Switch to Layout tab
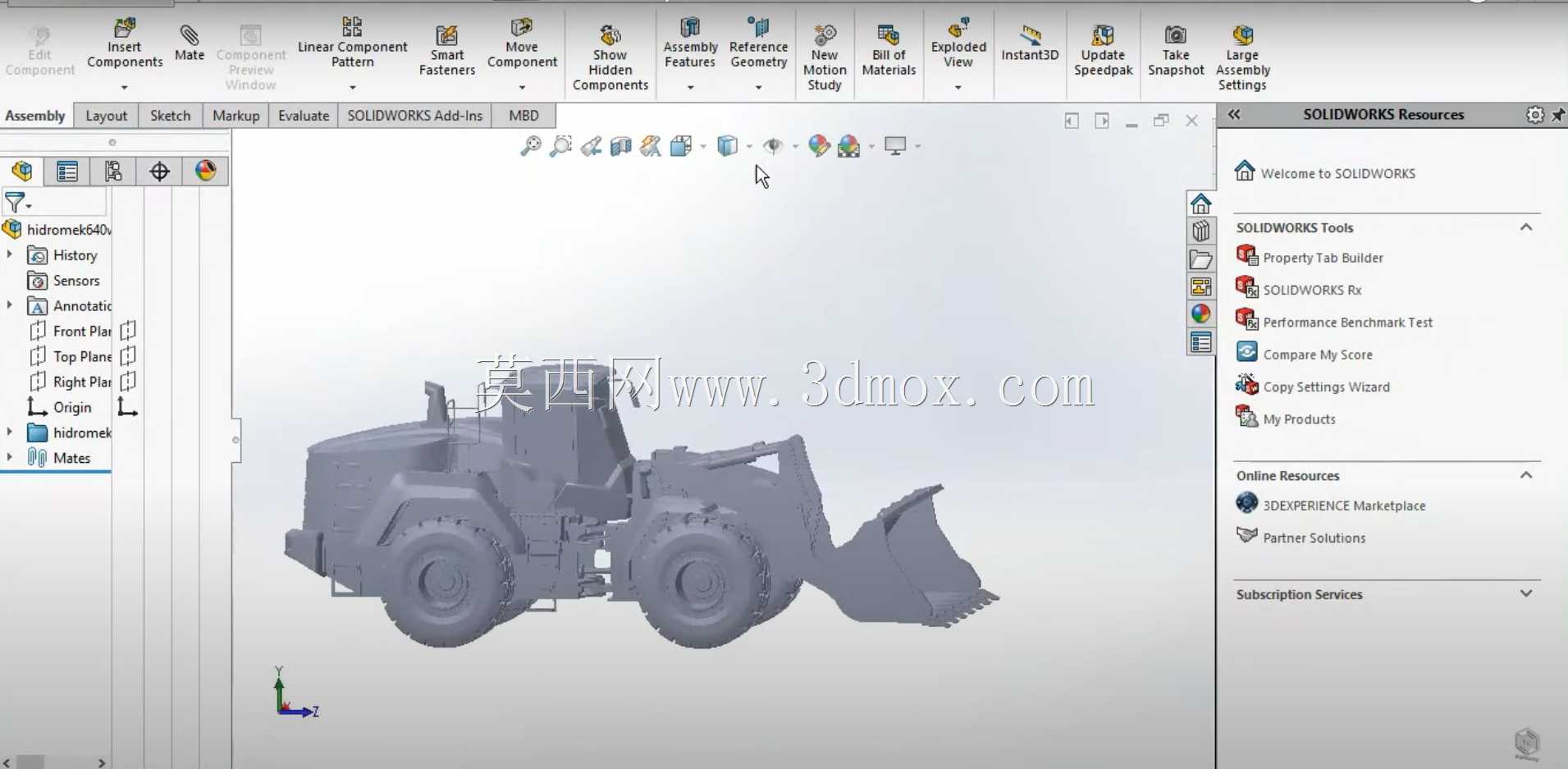This screenshot has width=1568, height=769. (x=107, y=116)
